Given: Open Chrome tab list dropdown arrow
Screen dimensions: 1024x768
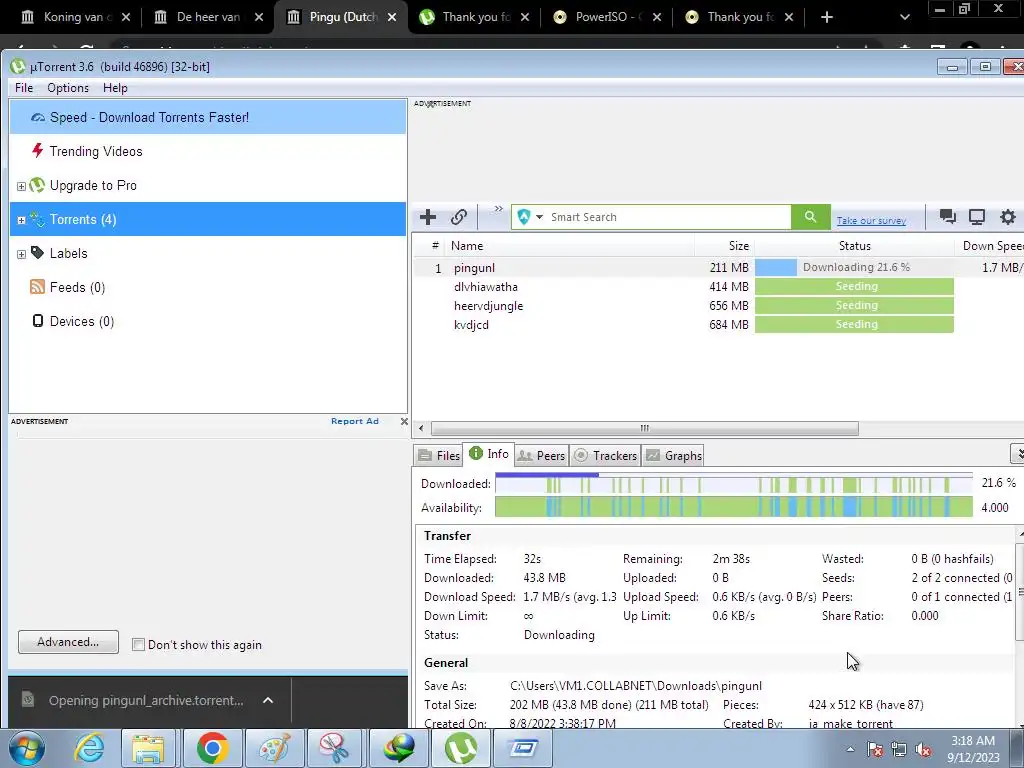Looking at the screenshot, I should click(904, 17).
